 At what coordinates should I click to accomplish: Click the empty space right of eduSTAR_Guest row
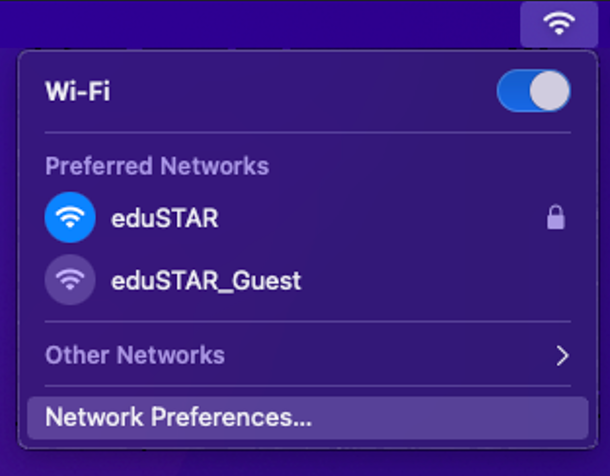pos(440,280)
